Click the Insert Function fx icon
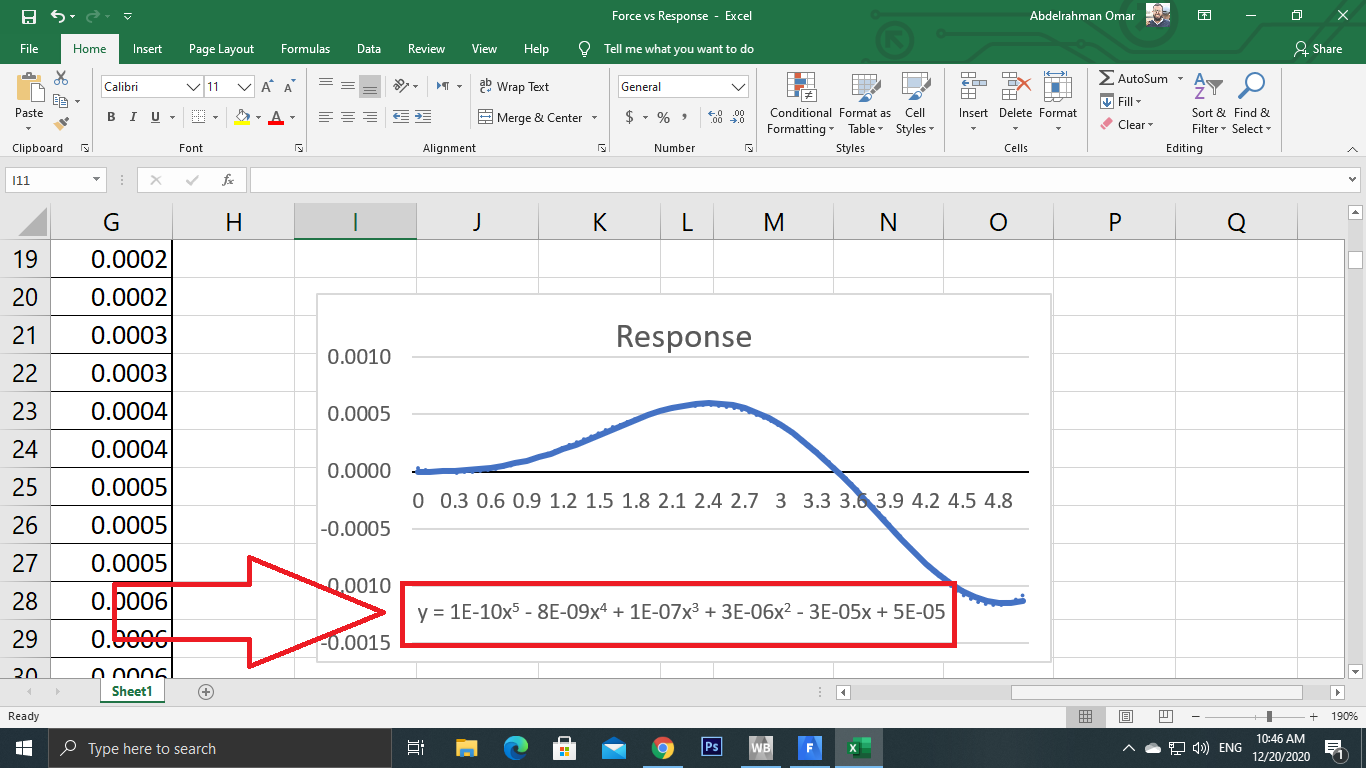Viewport: 1366px width, 768px height. tap(228, 180)
